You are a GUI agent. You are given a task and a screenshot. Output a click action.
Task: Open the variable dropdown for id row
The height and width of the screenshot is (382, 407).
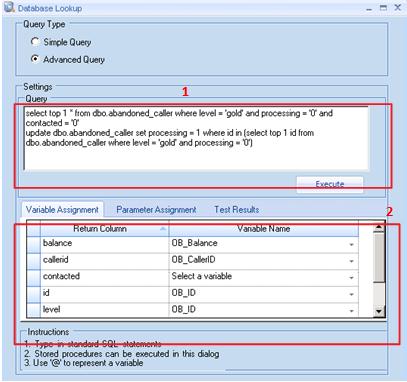pos(351,294)
